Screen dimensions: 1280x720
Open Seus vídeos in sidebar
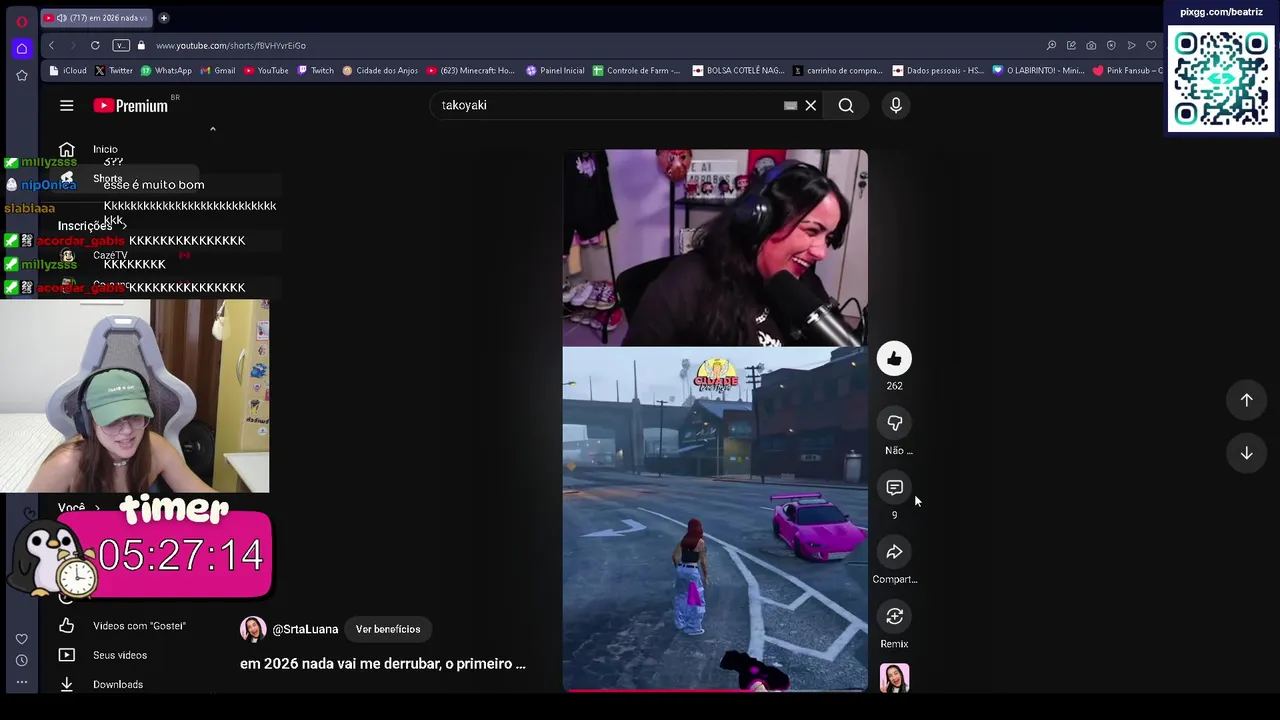tap(118, 655)
